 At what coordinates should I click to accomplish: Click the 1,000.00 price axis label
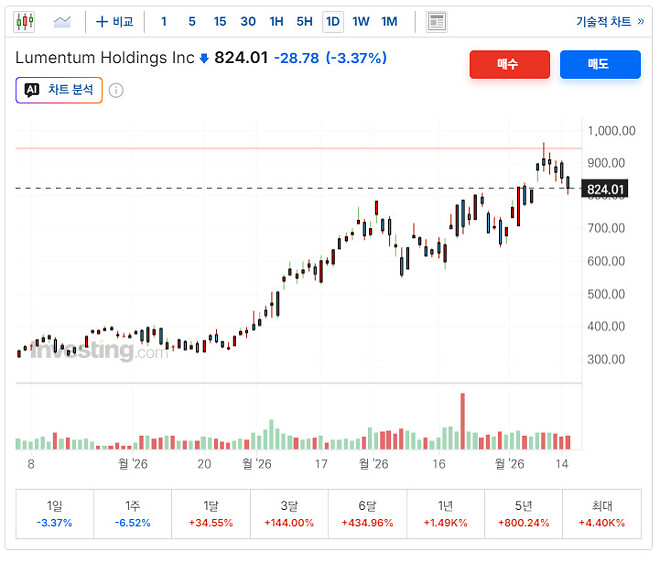(611, 130)
